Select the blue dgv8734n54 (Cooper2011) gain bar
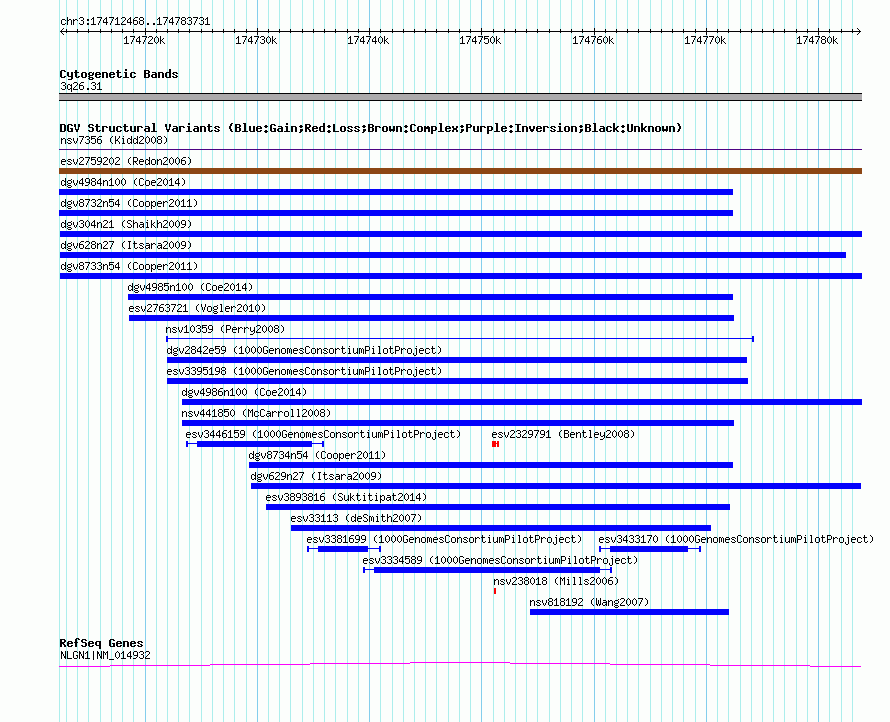 click(x=491, y=465)
